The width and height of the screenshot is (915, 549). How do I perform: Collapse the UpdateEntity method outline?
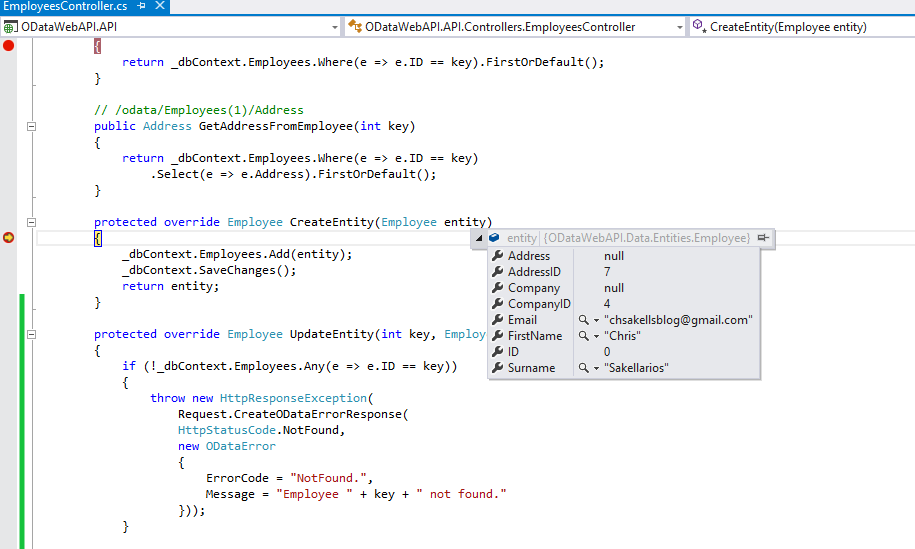(31, 334)
